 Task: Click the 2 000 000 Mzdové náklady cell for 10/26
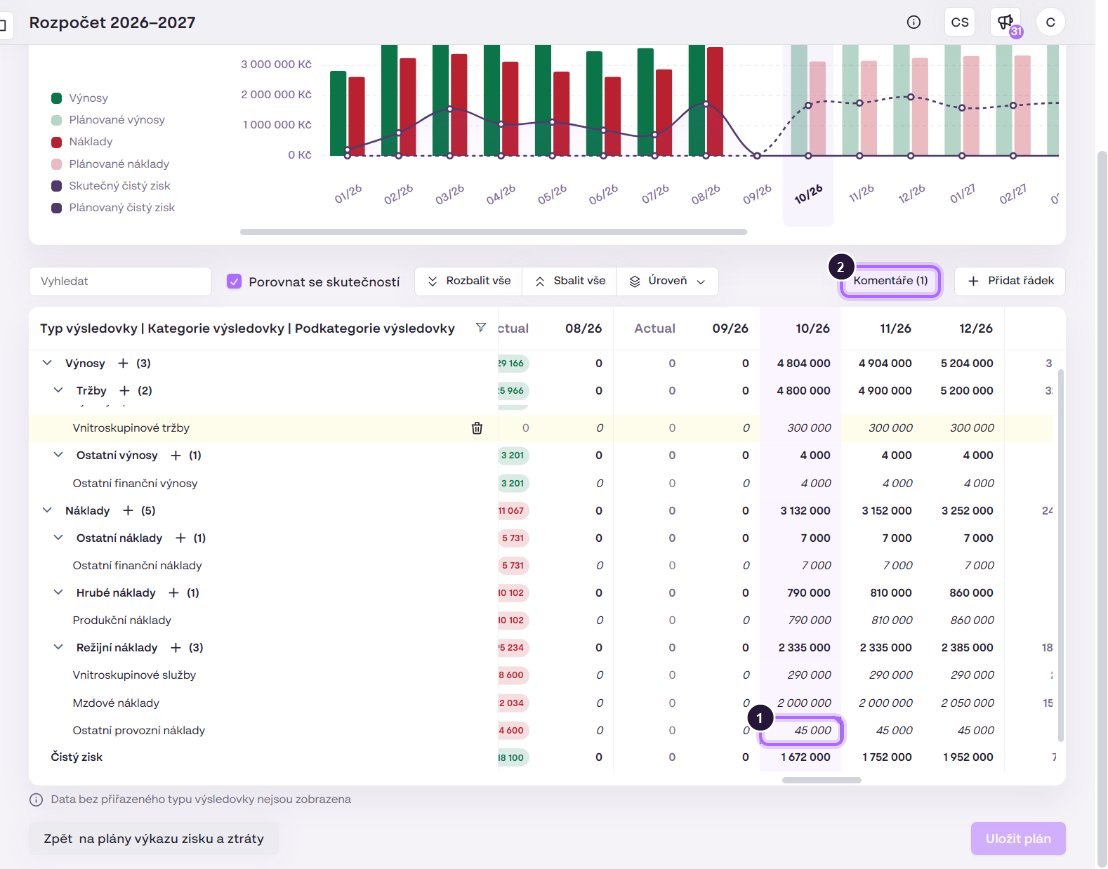[x=801, y=703]
